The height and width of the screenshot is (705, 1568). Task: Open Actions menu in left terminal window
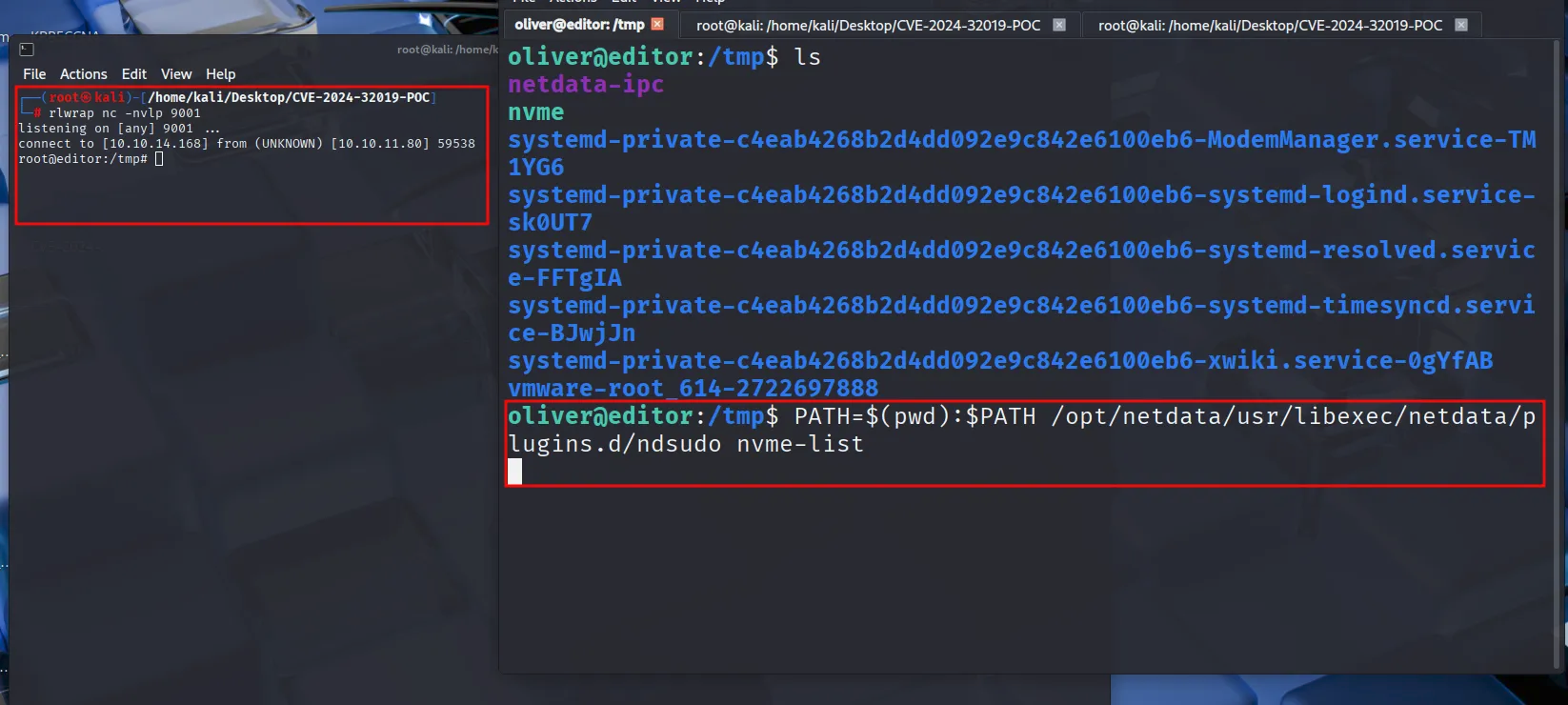84,74
